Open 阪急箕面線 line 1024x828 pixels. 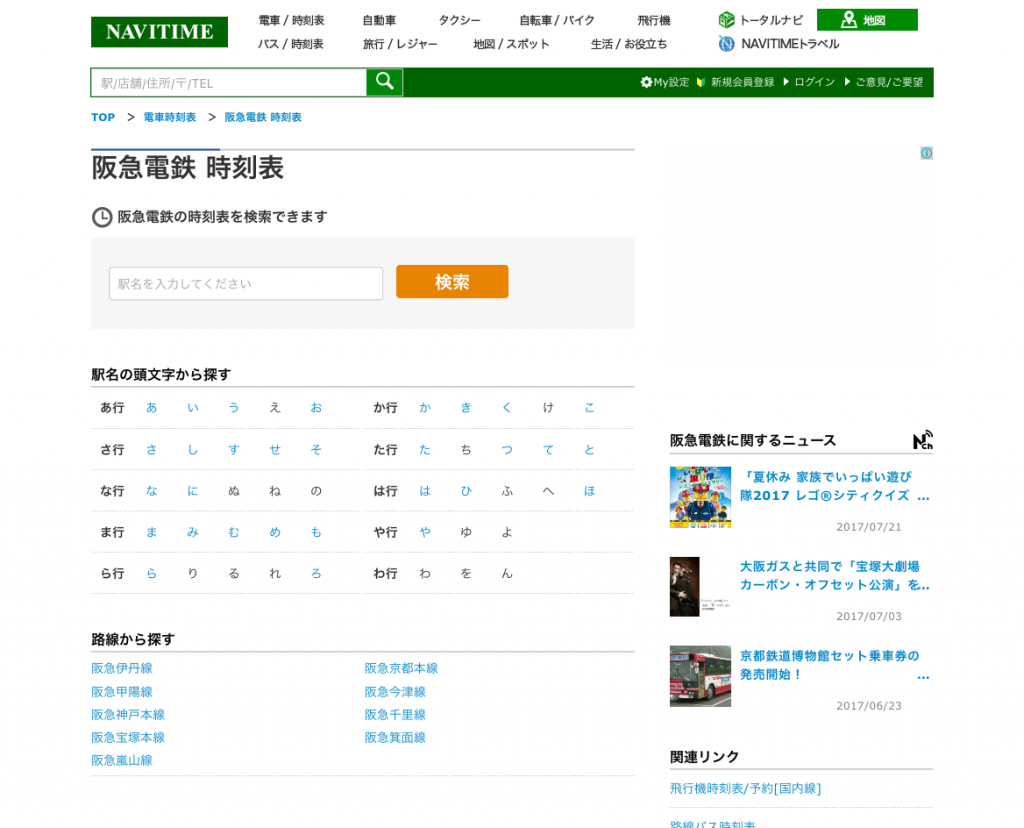coord(395,737)
